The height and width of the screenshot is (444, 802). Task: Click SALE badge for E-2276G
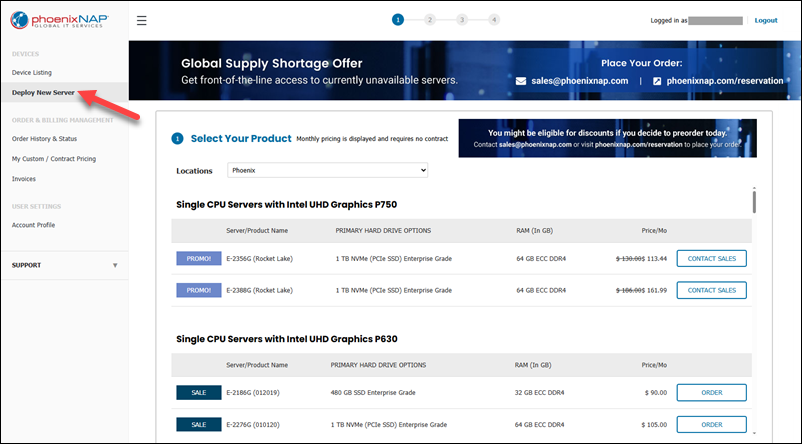(199, 425)
